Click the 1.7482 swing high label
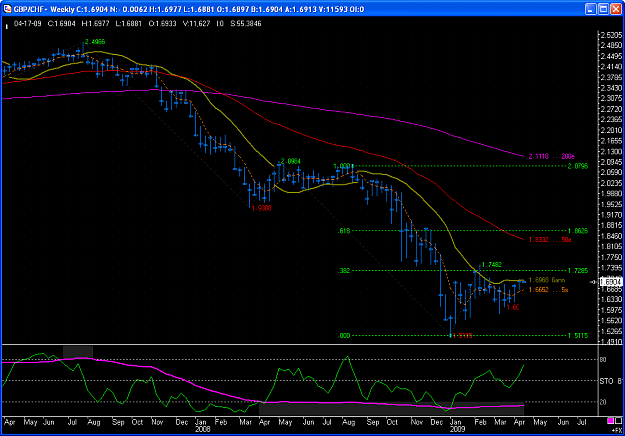The image size is (625, 436). (x=492, y=265)
